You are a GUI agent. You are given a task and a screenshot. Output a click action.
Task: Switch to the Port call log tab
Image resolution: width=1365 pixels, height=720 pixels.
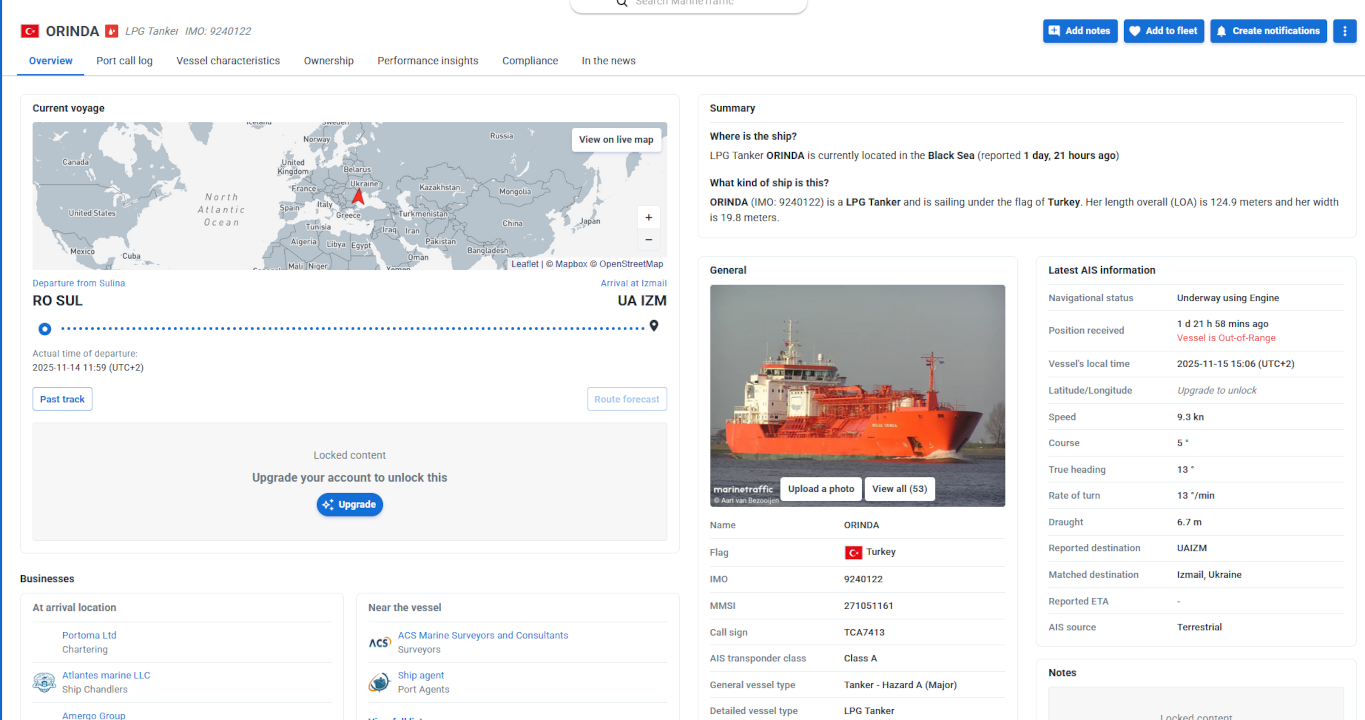pyautogui.click(x=125, y=61)
